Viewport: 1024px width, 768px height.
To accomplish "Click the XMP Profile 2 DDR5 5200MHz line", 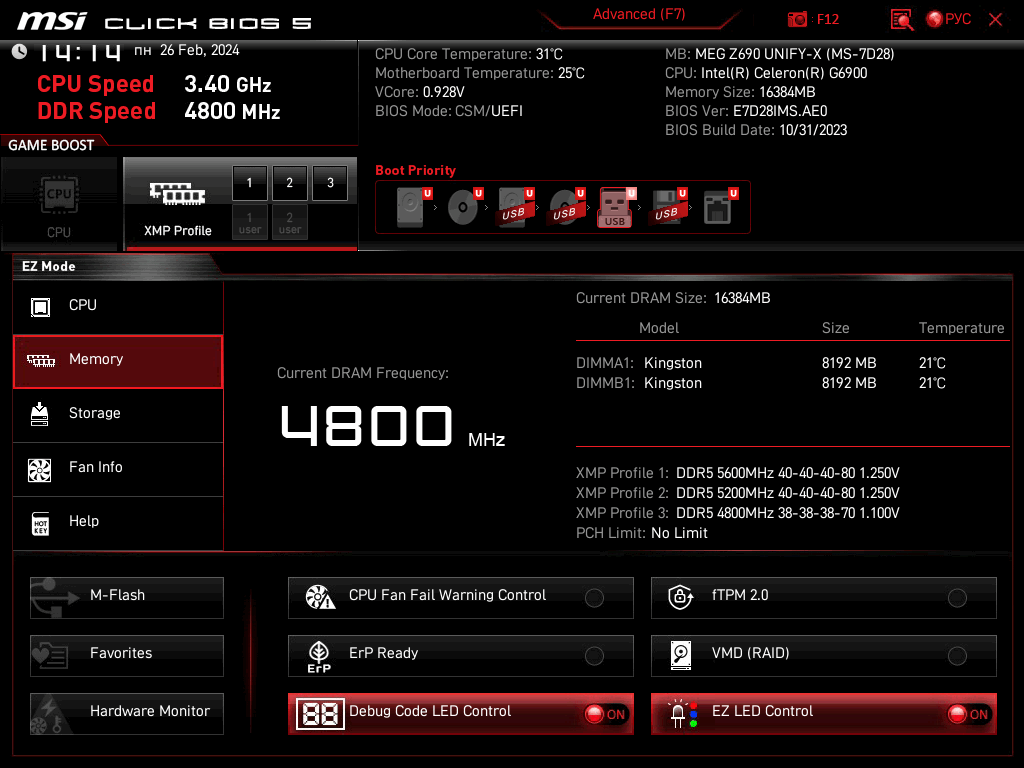I will click(x=737, y=493).
